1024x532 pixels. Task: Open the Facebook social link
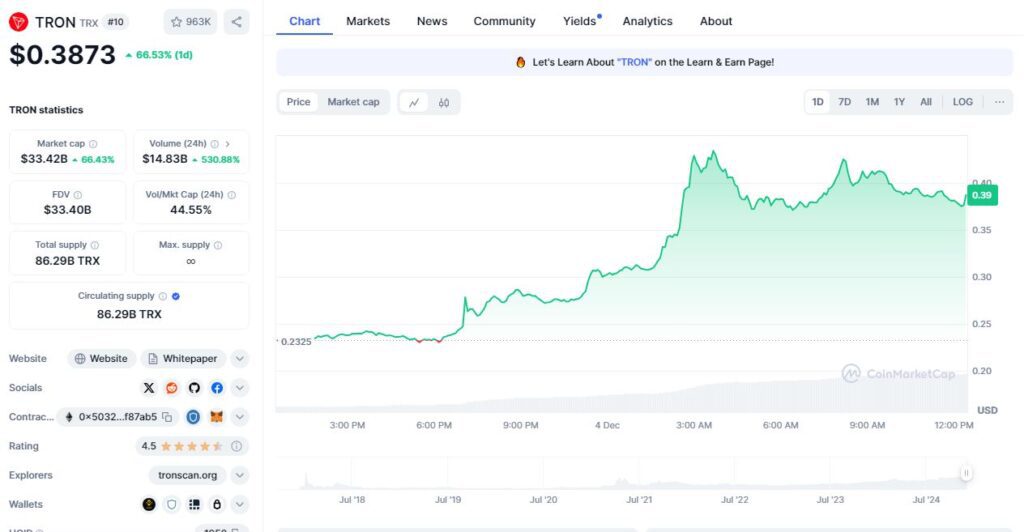point(217,388)
